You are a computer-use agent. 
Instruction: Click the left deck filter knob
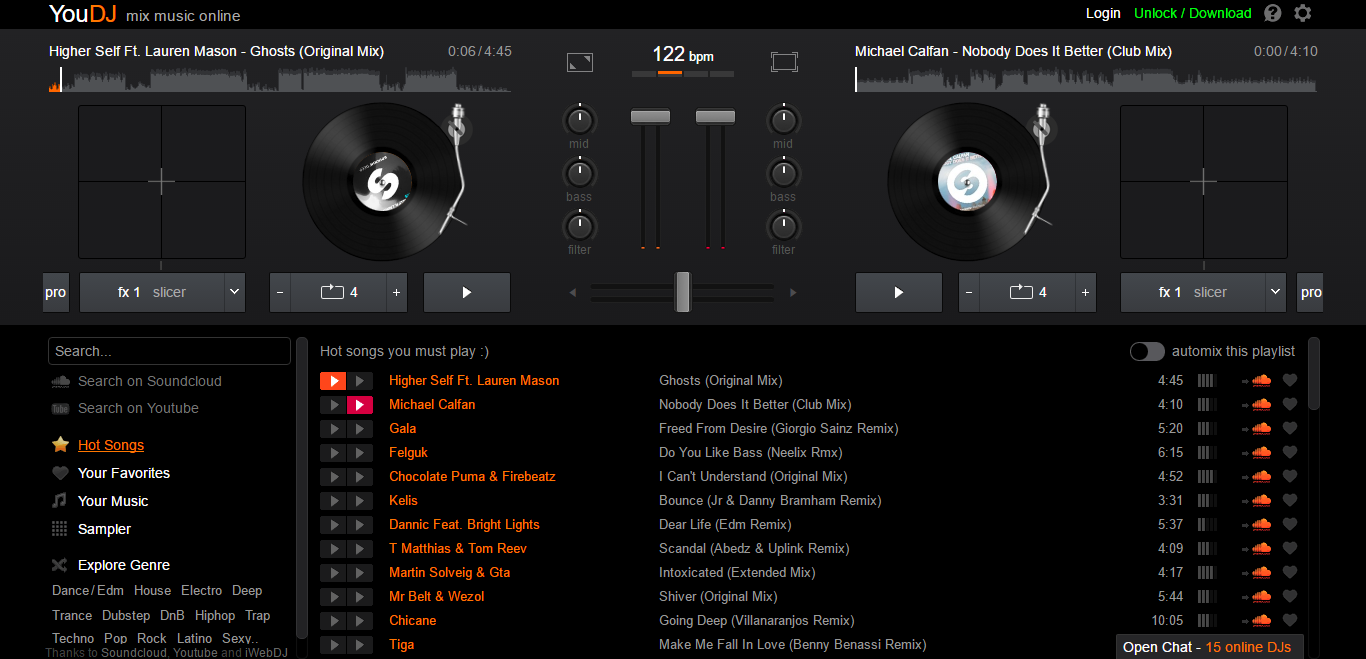tap(579, 226)
